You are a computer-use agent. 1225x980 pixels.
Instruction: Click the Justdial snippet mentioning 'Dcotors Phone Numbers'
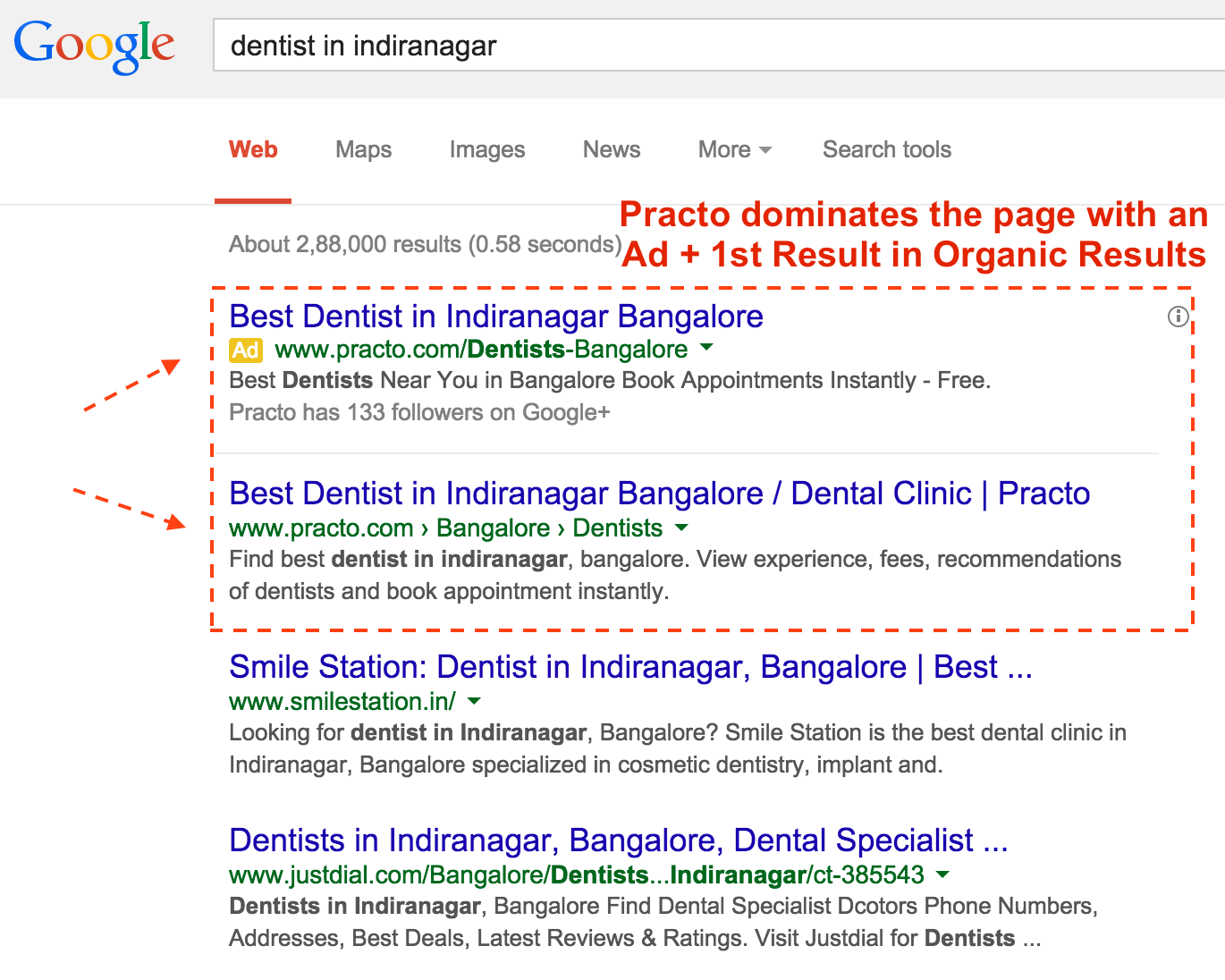(x=663, y=922)
